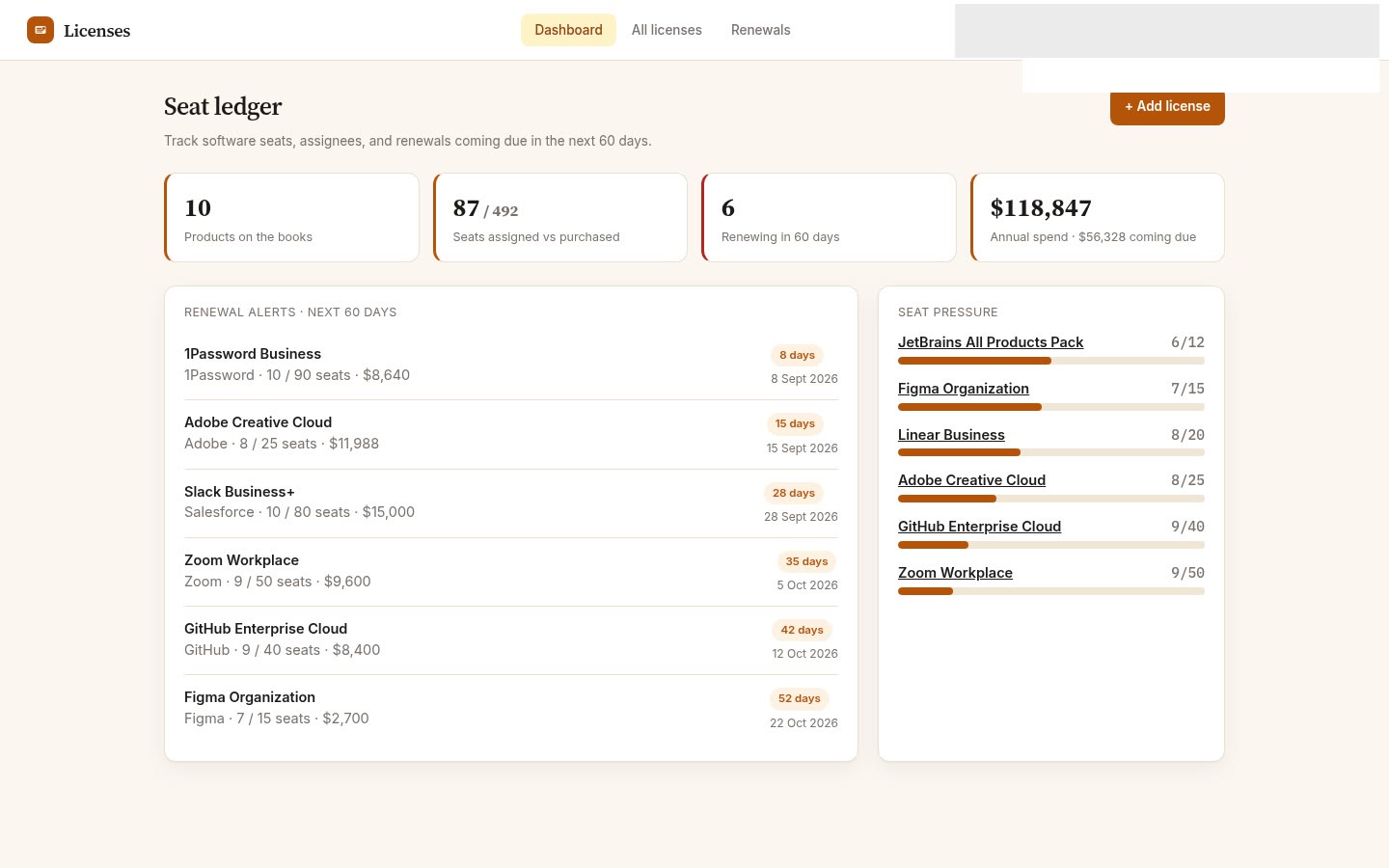This screenshot has height=868, width=1389.
Task: Click the 8 days badge
Action: pyautogui.click(x=797, y=355)
